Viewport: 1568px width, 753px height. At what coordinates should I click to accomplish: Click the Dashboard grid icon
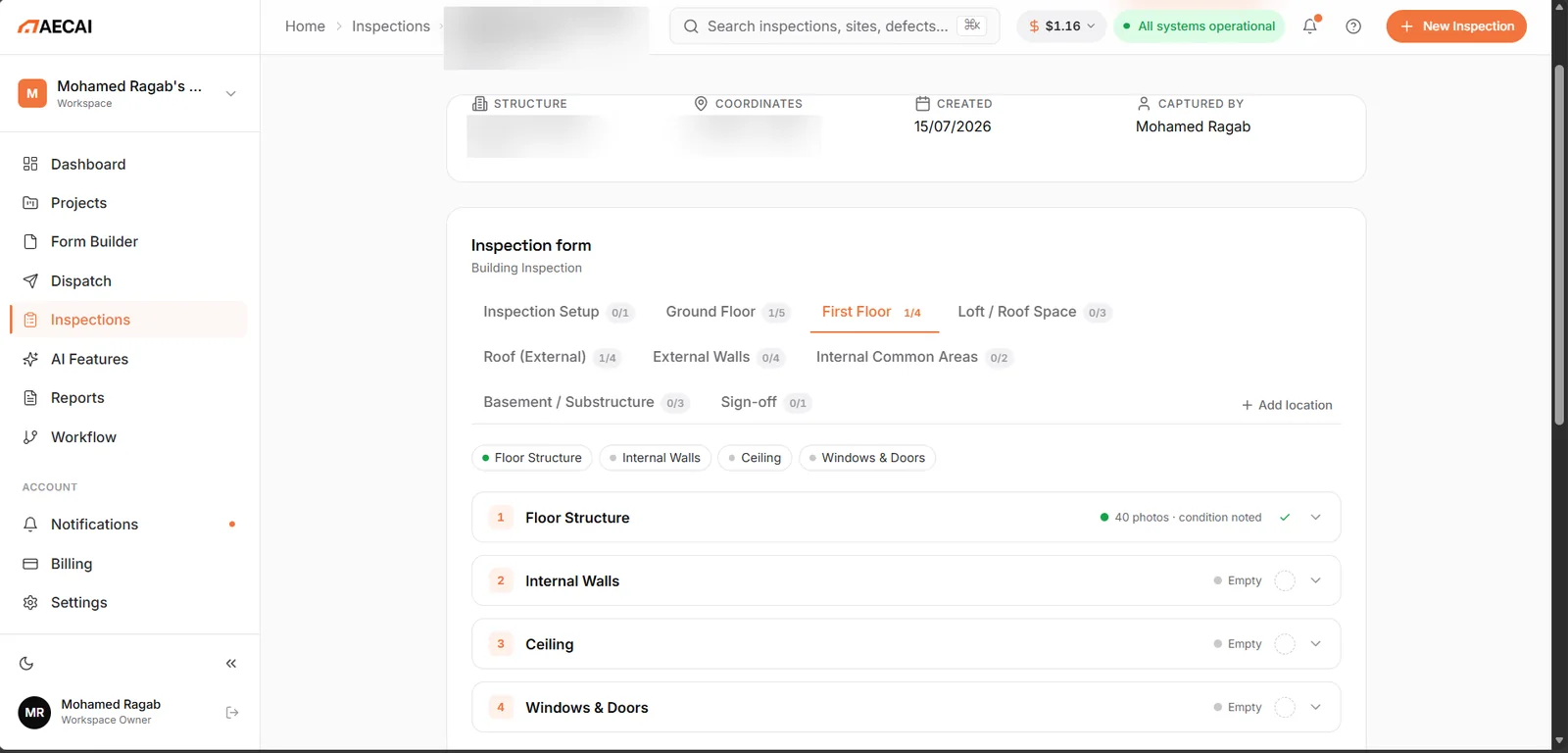(x=30, y=164)
